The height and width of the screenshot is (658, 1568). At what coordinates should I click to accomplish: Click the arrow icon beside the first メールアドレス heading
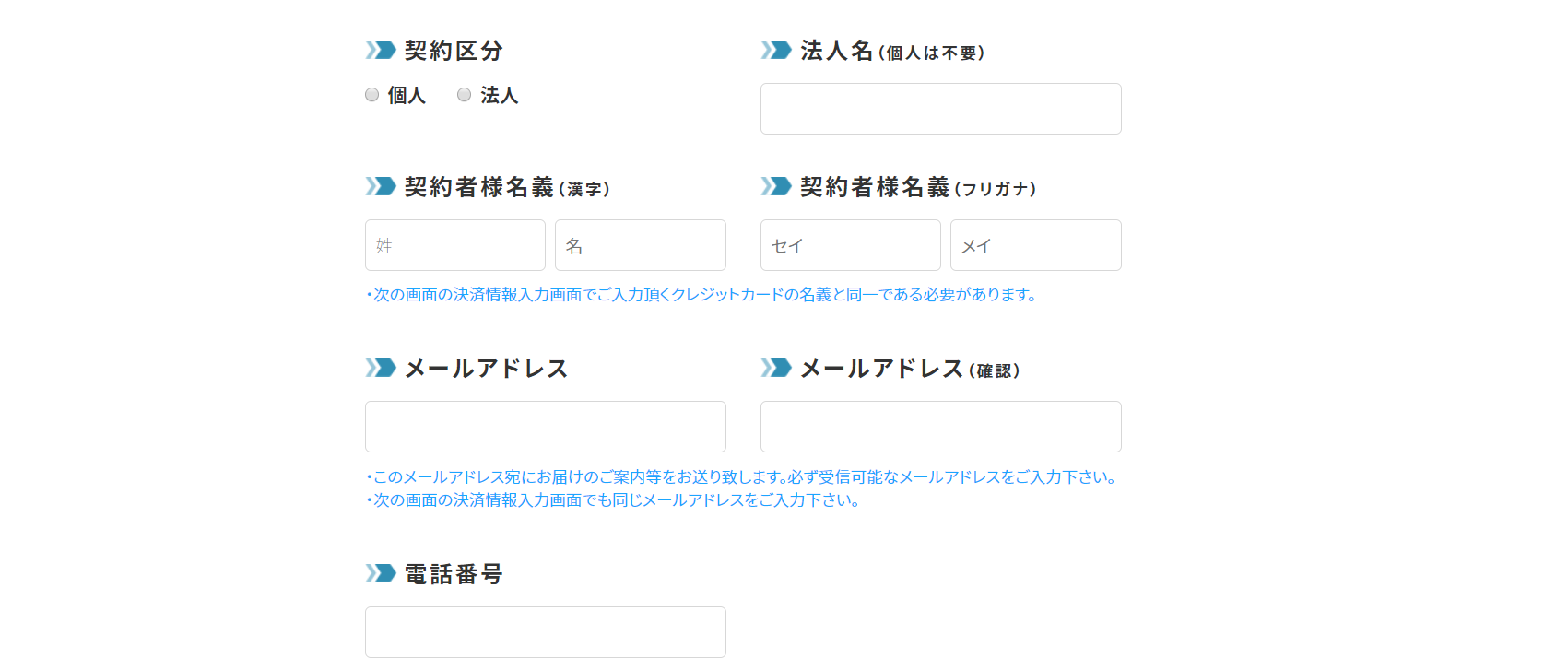click(x=380, y=368)
